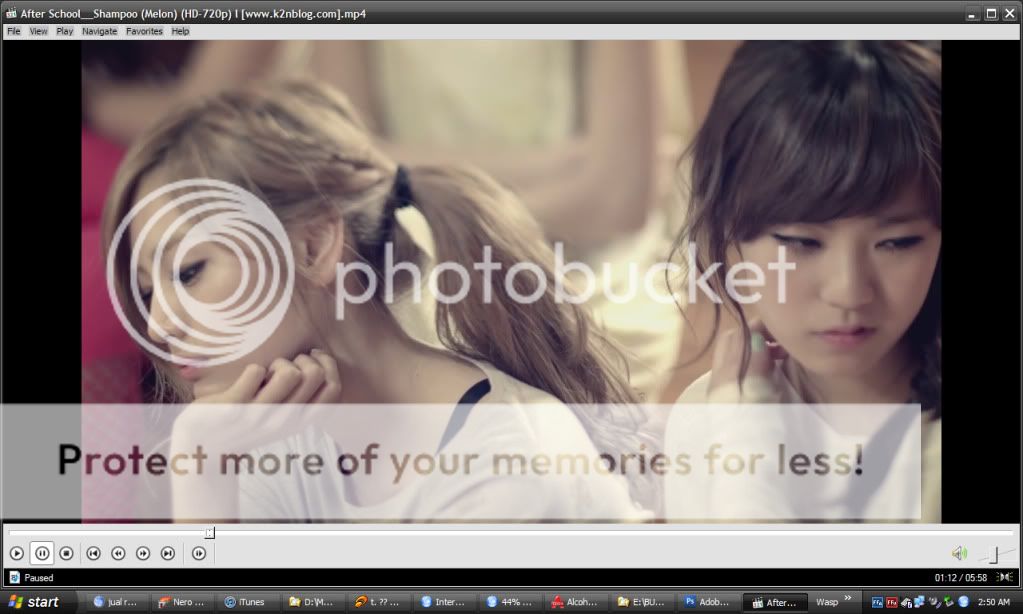Click the network computers tray icon
The width and height of the screenshot is (1023, 614).
[919, 602]
